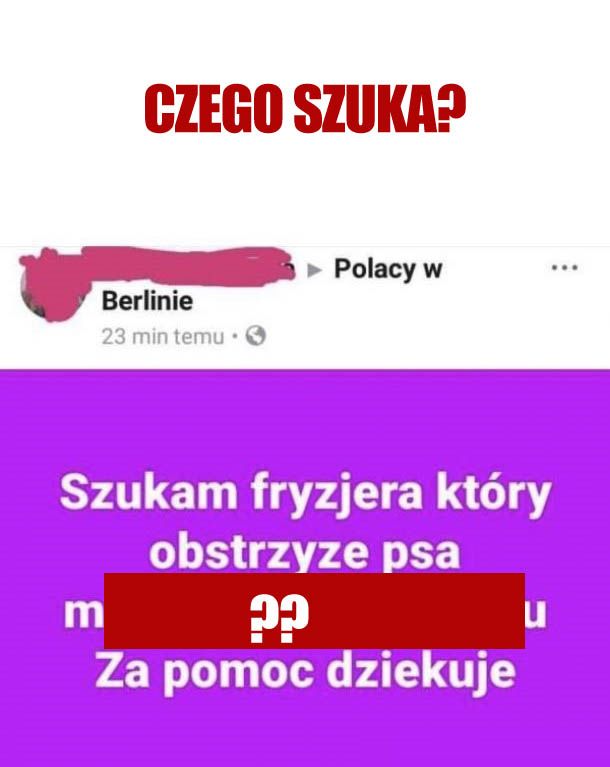Open the pink-scribbled profile avatar

tap(49, 289)
